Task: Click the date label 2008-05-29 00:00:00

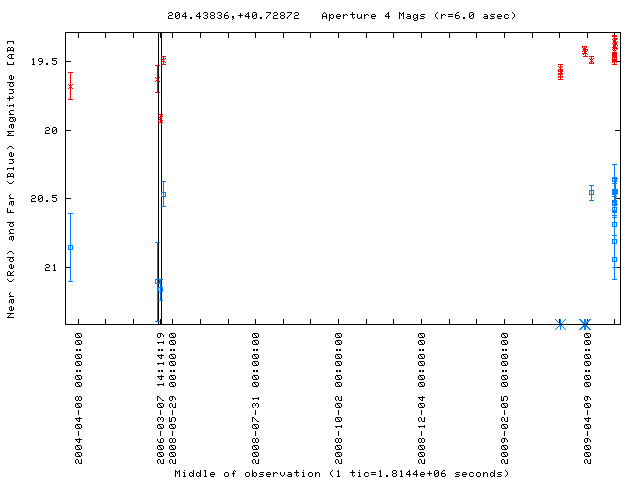Action: click(173, 398)
